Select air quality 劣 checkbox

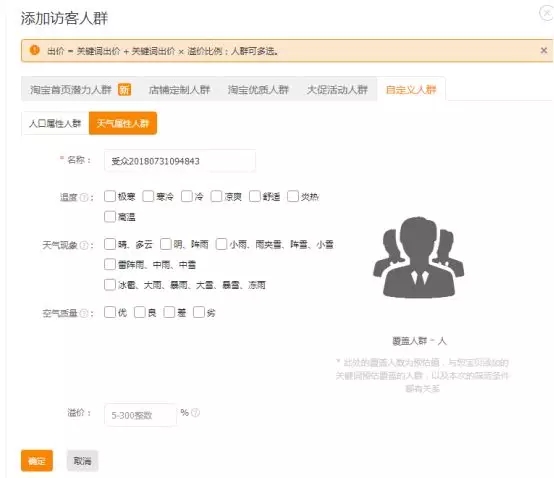199,312
